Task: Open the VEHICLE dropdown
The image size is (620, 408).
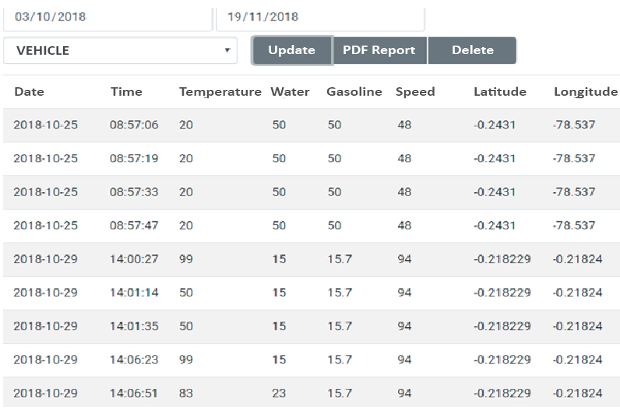Action: (120, 51)
